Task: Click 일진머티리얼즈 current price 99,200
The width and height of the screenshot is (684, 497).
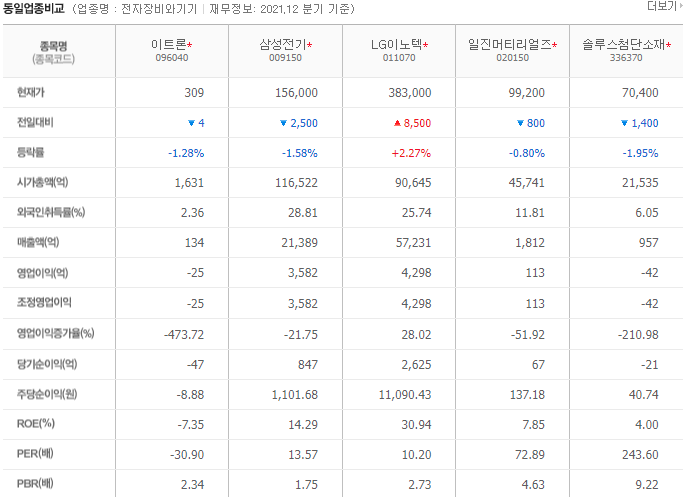Action: [x=527, y=93]
